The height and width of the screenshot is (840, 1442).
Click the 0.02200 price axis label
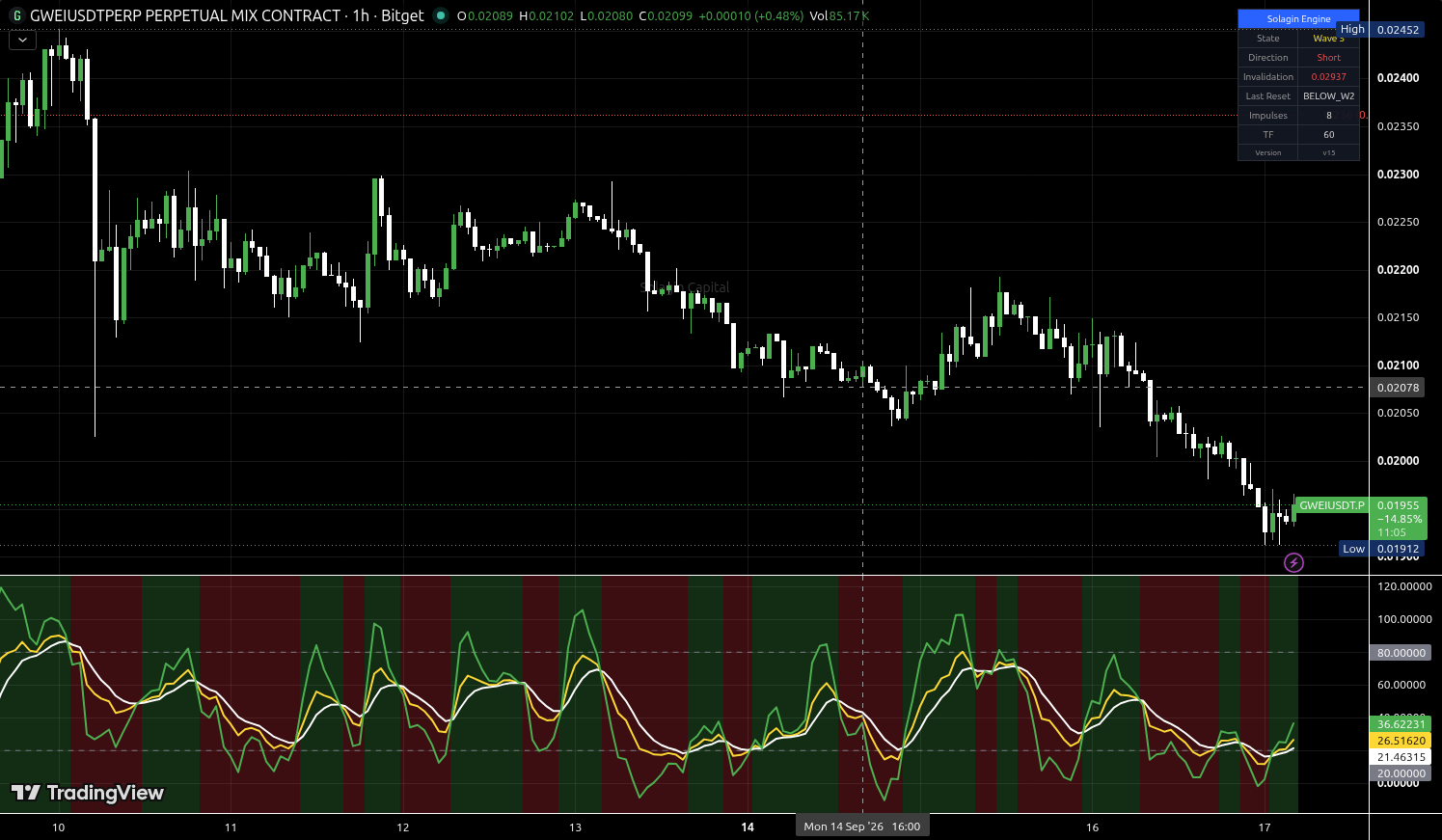(x=1398, y=270)
